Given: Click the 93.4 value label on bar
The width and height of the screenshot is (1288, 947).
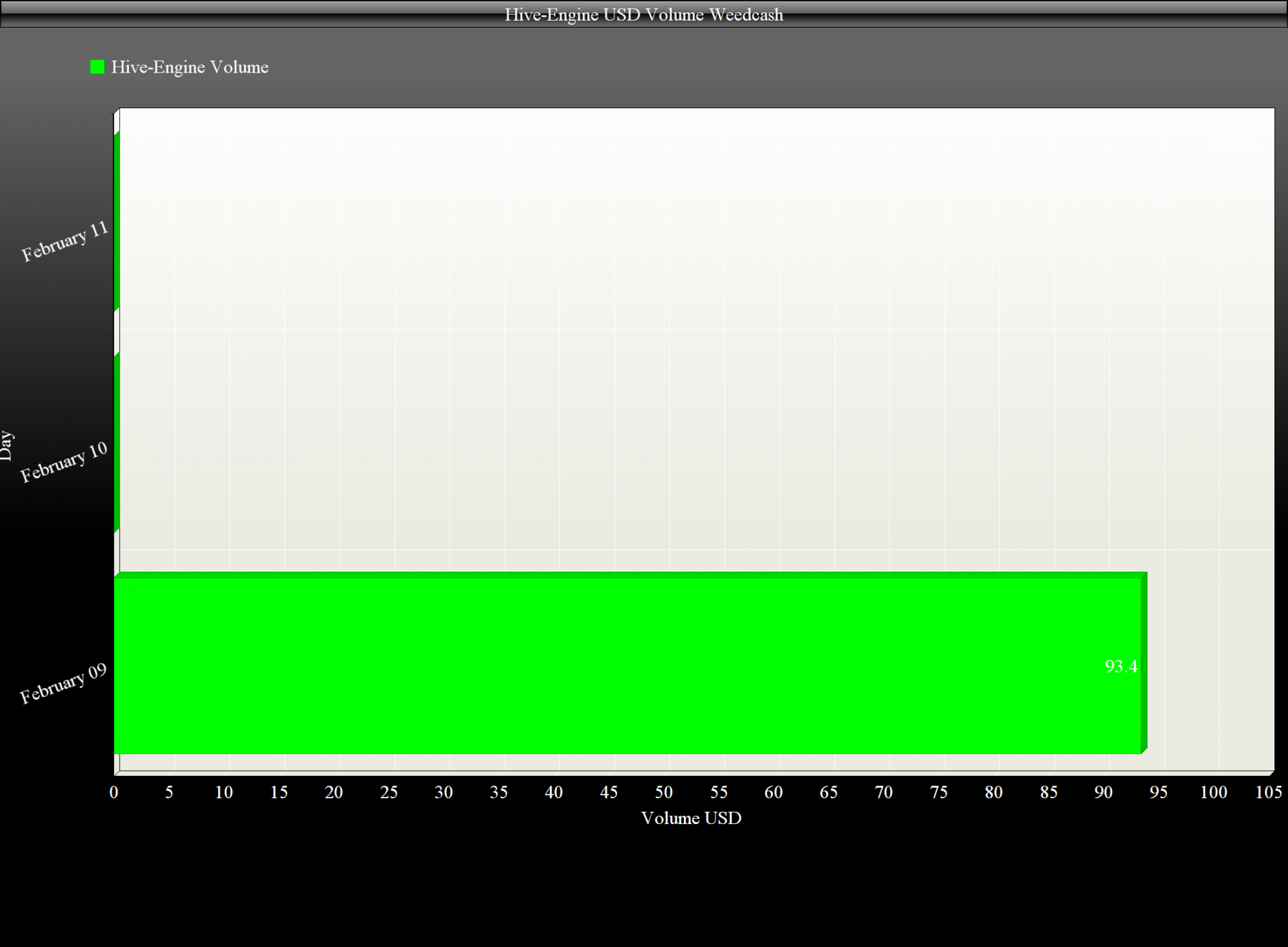Looking at the screenshot, I should 1121,666.
